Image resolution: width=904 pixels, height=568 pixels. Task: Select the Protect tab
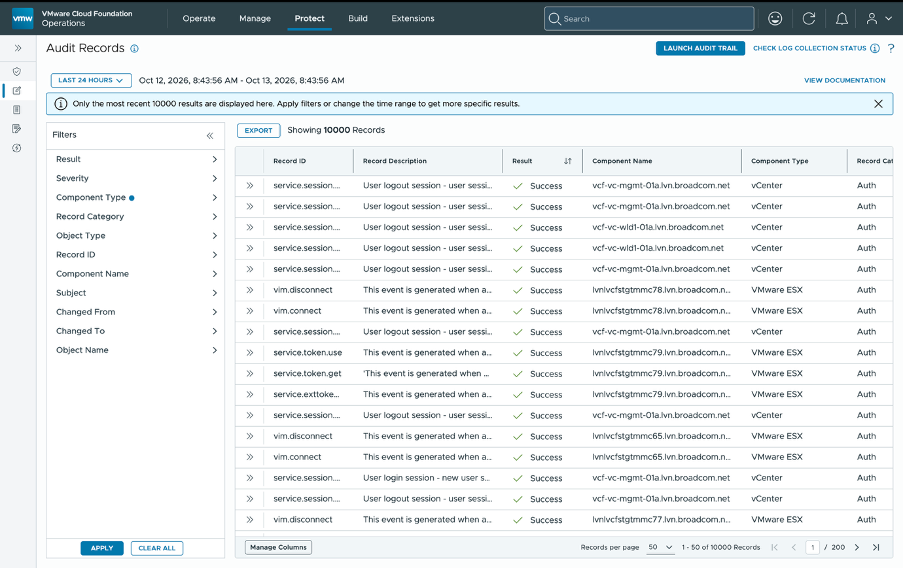[310, 18]
